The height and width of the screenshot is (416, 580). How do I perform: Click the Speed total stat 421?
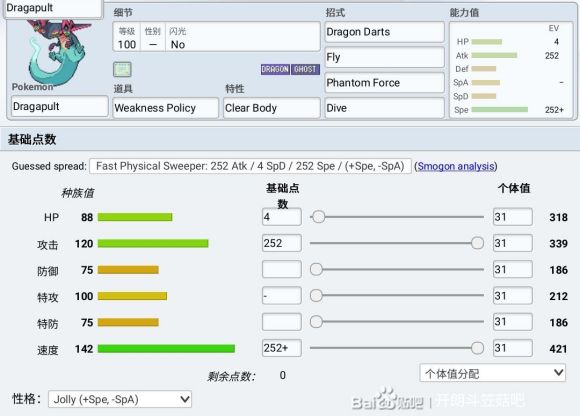[x=558, y=348]
